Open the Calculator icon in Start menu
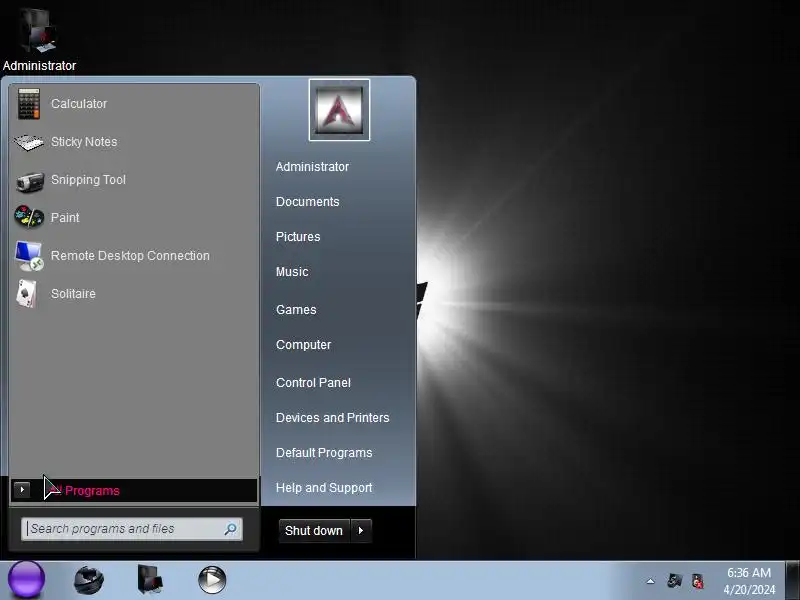The height and width of the screenshot is (600, 800). pos(29,104)
